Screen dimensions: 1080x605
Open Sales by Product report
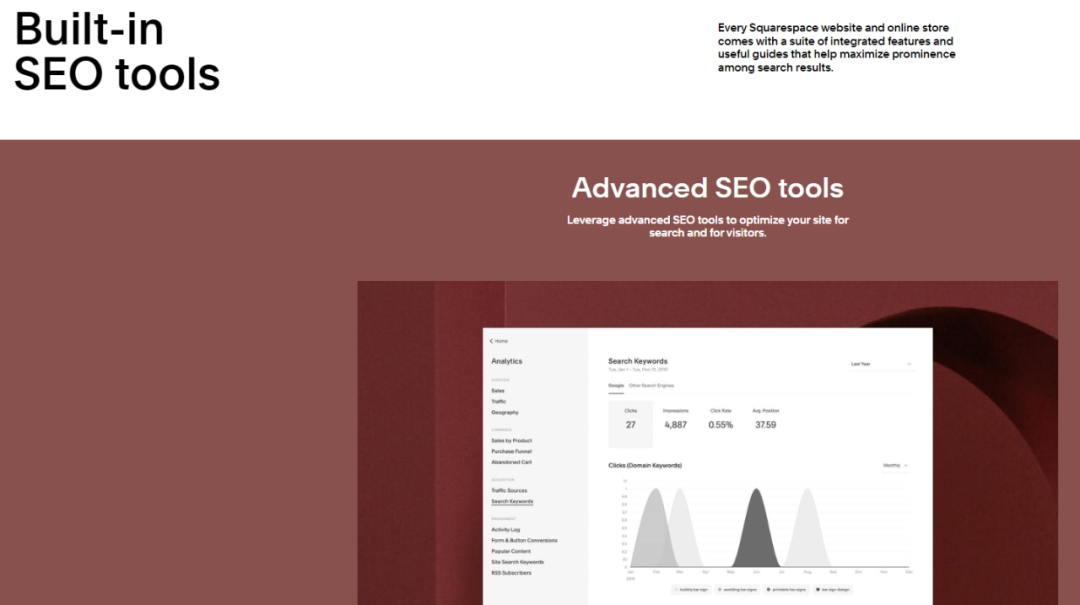(511, 440)
